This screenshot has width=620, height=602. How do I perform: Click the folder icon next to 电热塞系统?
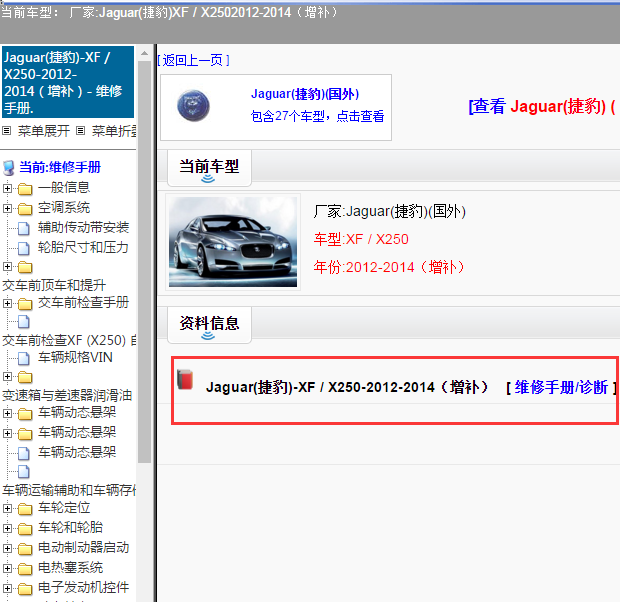(x=25, y=569)
